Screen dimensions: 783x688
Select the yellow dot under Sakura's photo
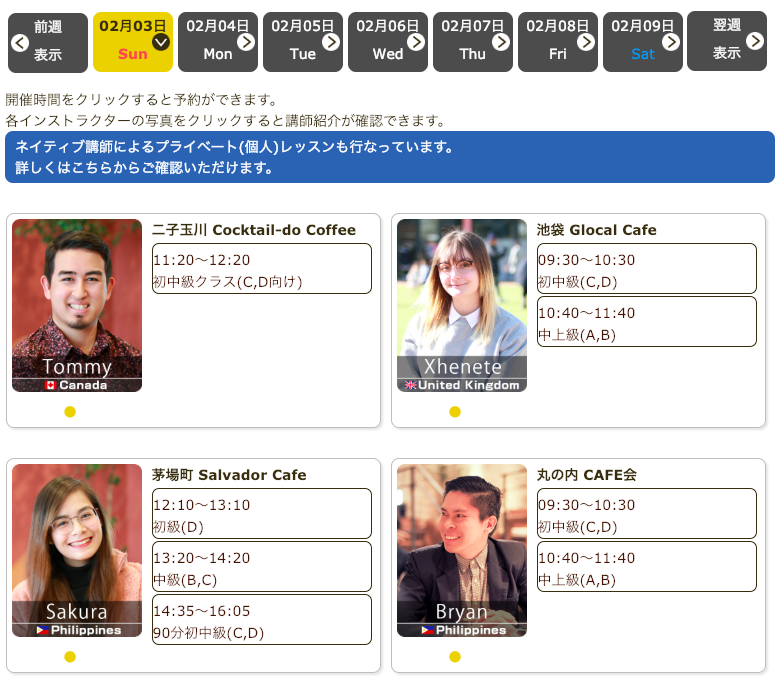[70, 657]
